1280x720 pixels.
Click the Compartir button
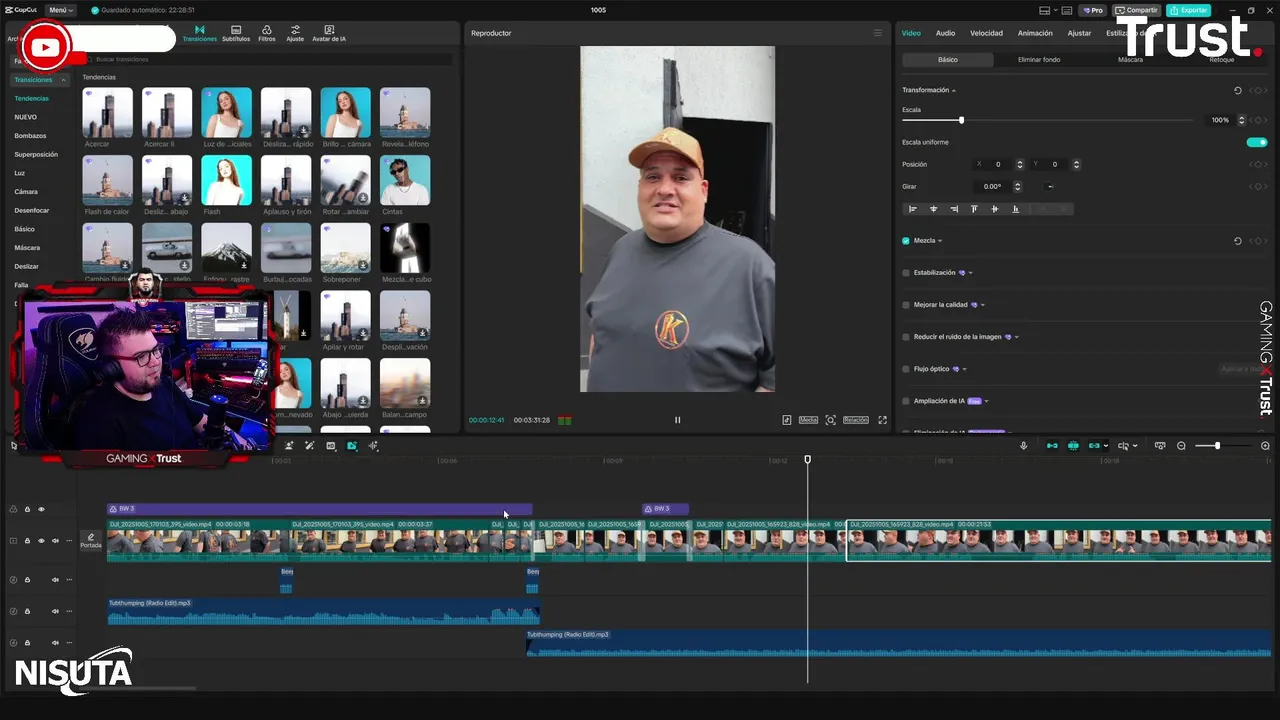1136,10
